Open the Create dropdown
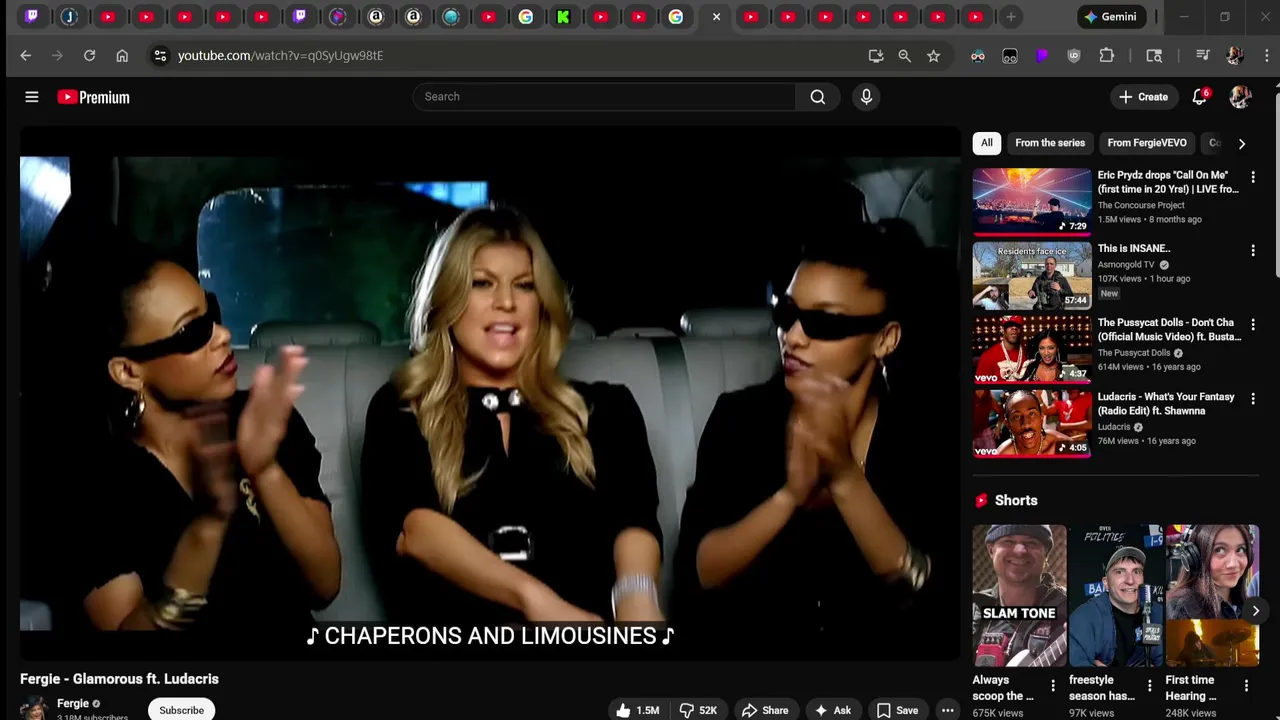 1143,97
